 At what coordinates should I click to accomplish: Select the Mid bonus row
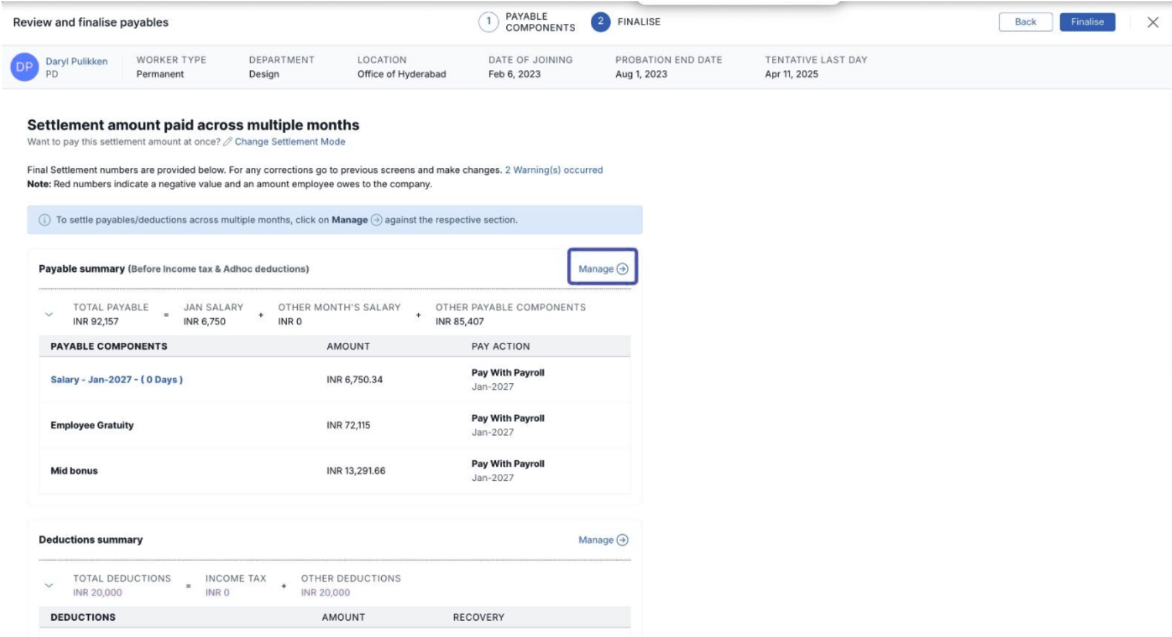tap(74, 470)
